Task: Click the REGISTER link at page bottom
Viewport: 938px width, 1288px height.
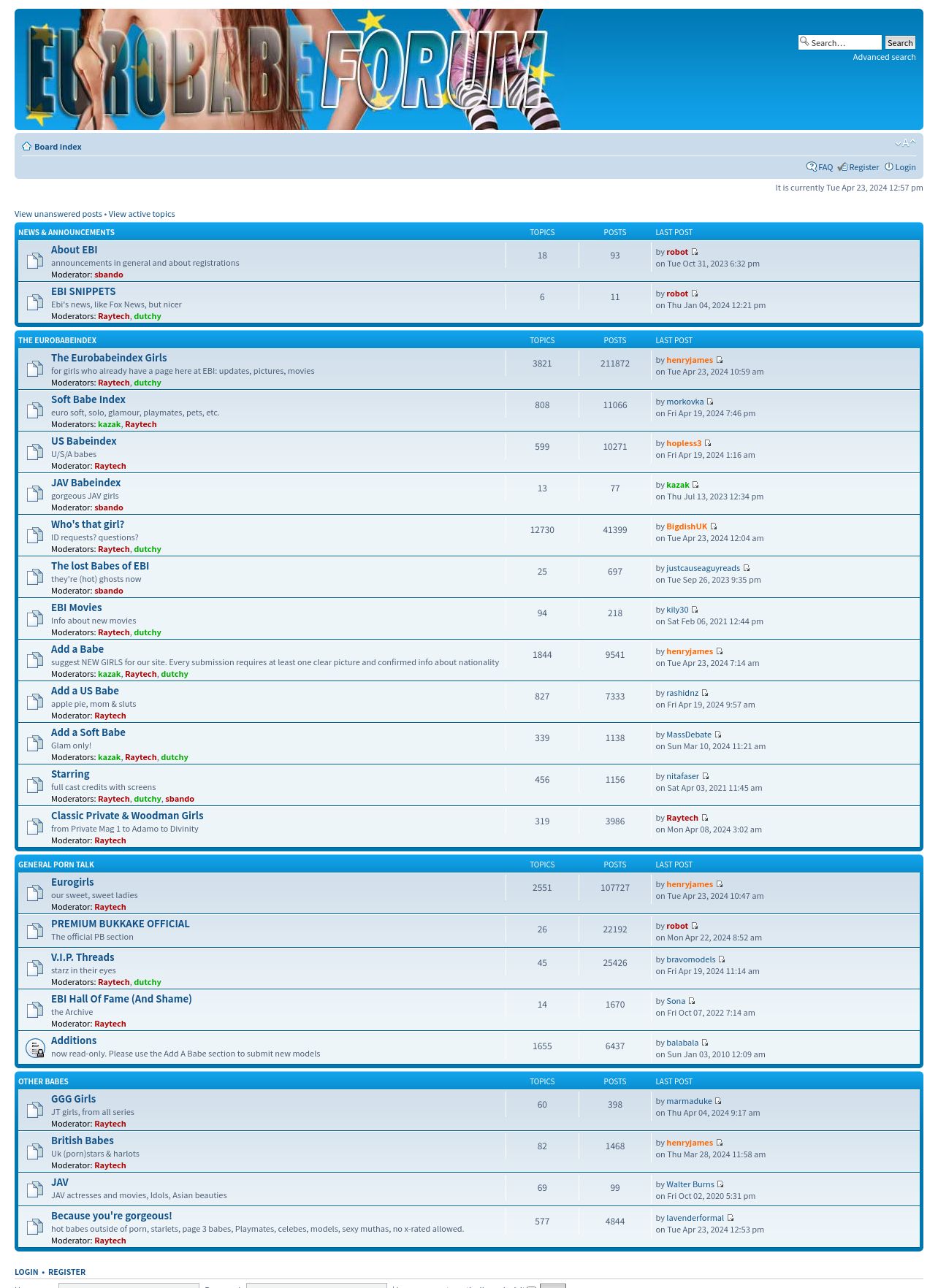Action: (67, 1272)
